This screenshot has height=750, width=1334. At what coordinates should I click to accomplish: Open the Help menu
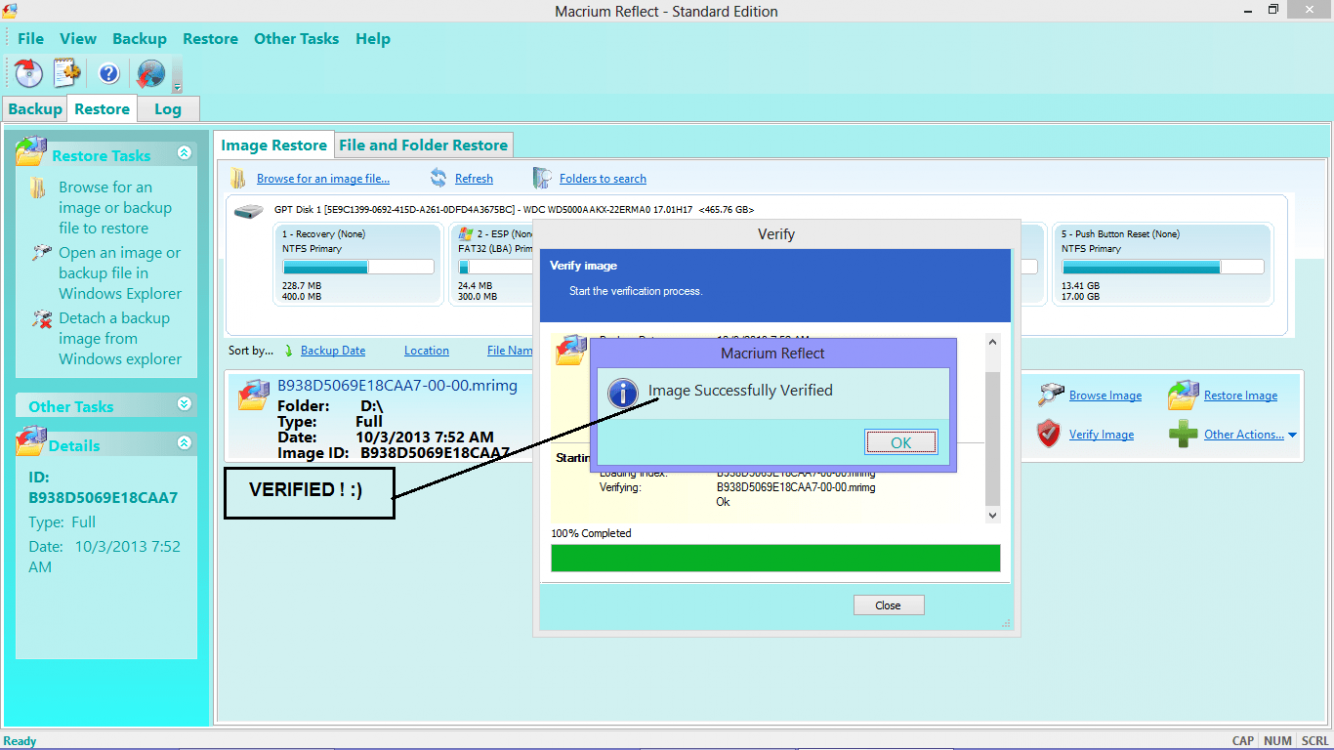pyautogui.click(x=373, y=38)
